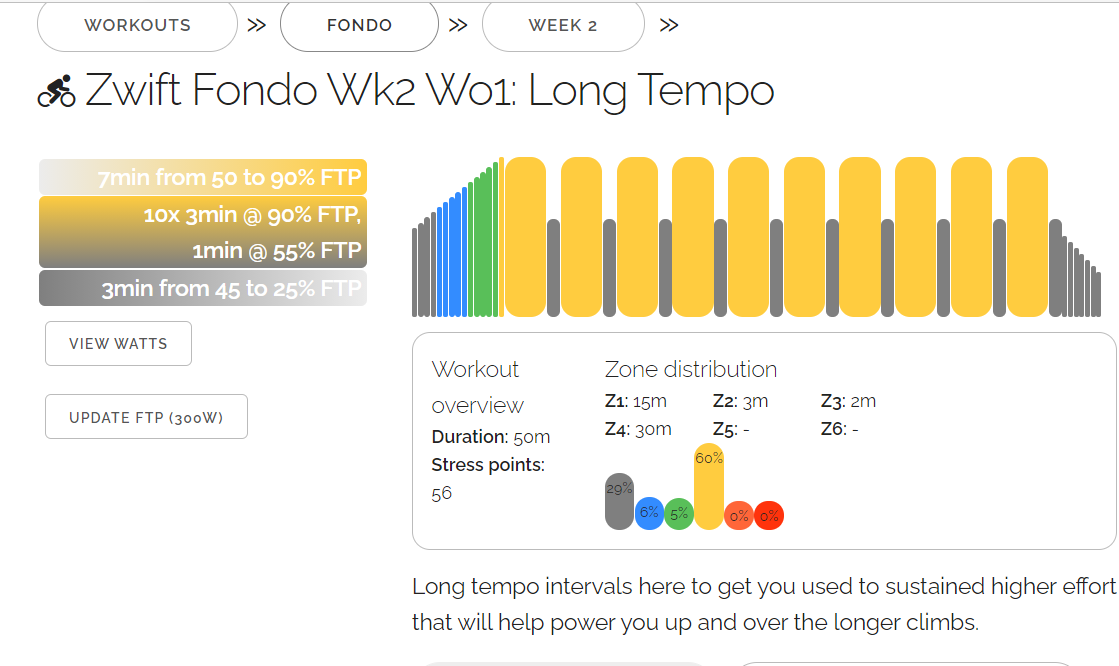1119x666 pixels.
Task: Click the red 0% zone bubble
Action: 769,515
